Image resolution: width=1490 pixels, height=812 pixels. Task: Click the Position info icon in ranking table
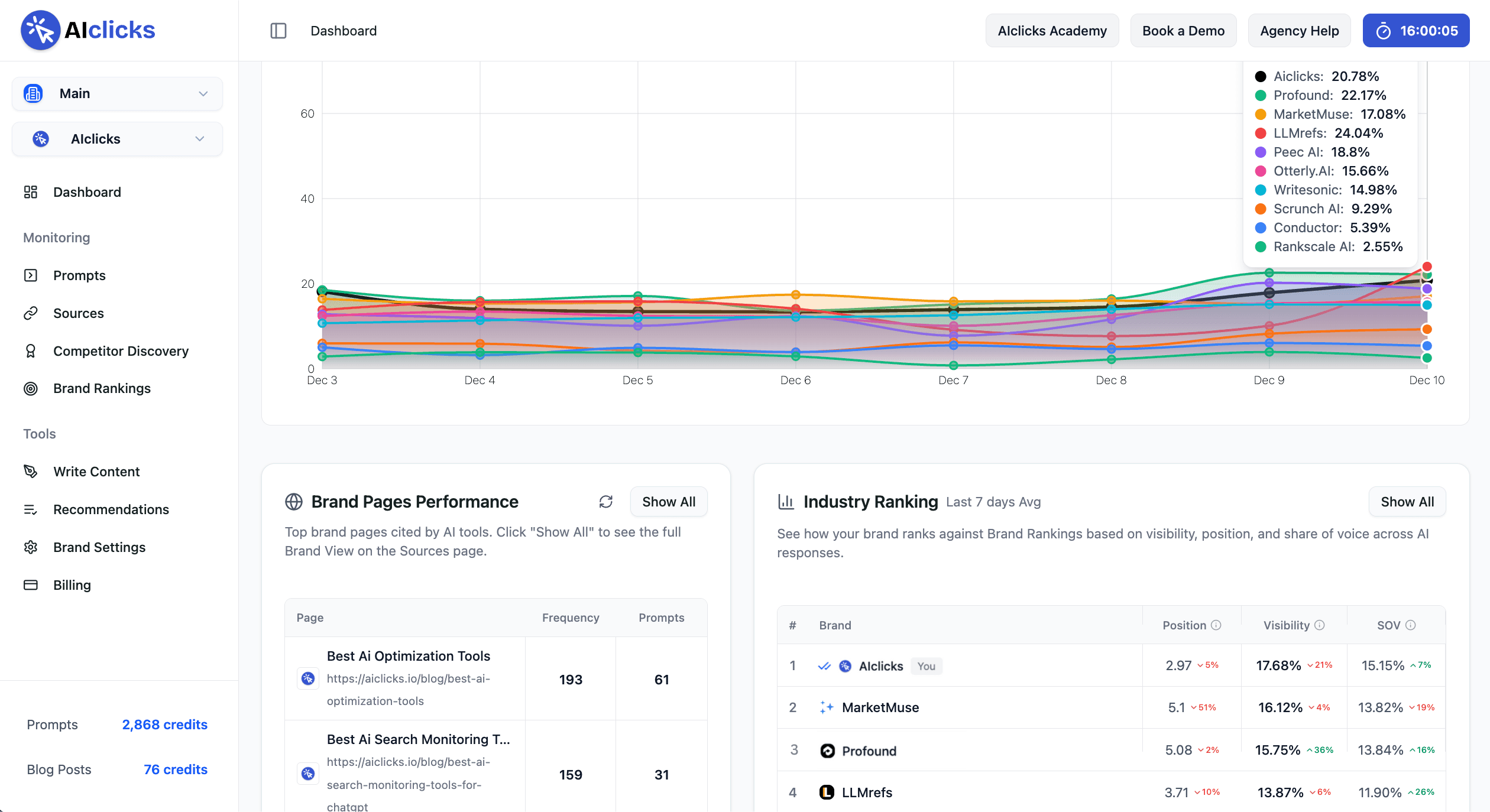pos(1216,625)
